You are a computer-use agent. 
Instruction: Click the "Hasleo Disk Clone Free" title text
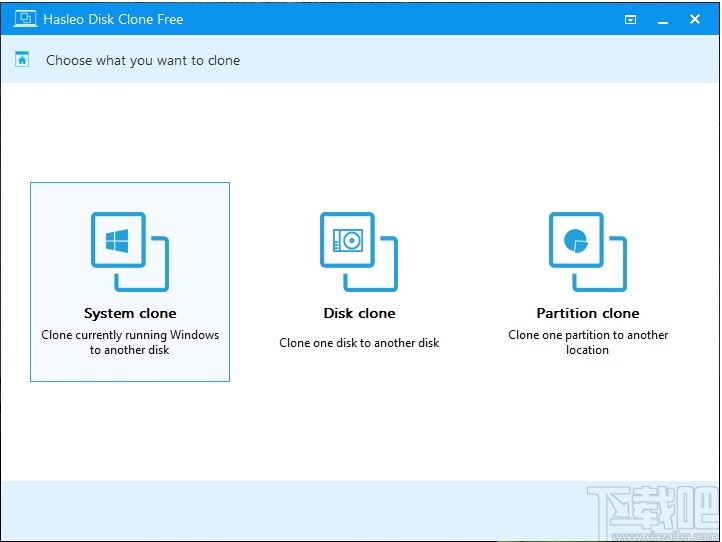pyautogui.click(x=113, y=19)
